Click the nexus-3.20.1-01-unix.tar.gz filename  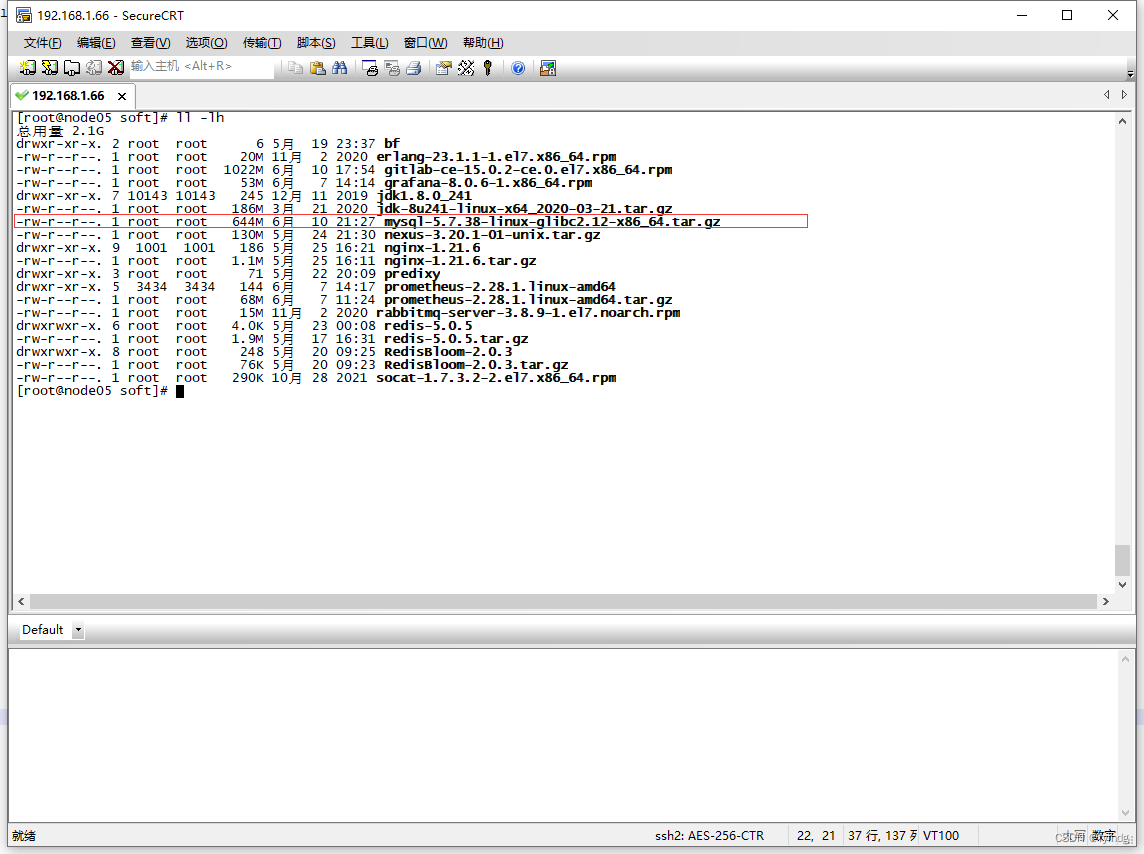coord(492,235)
